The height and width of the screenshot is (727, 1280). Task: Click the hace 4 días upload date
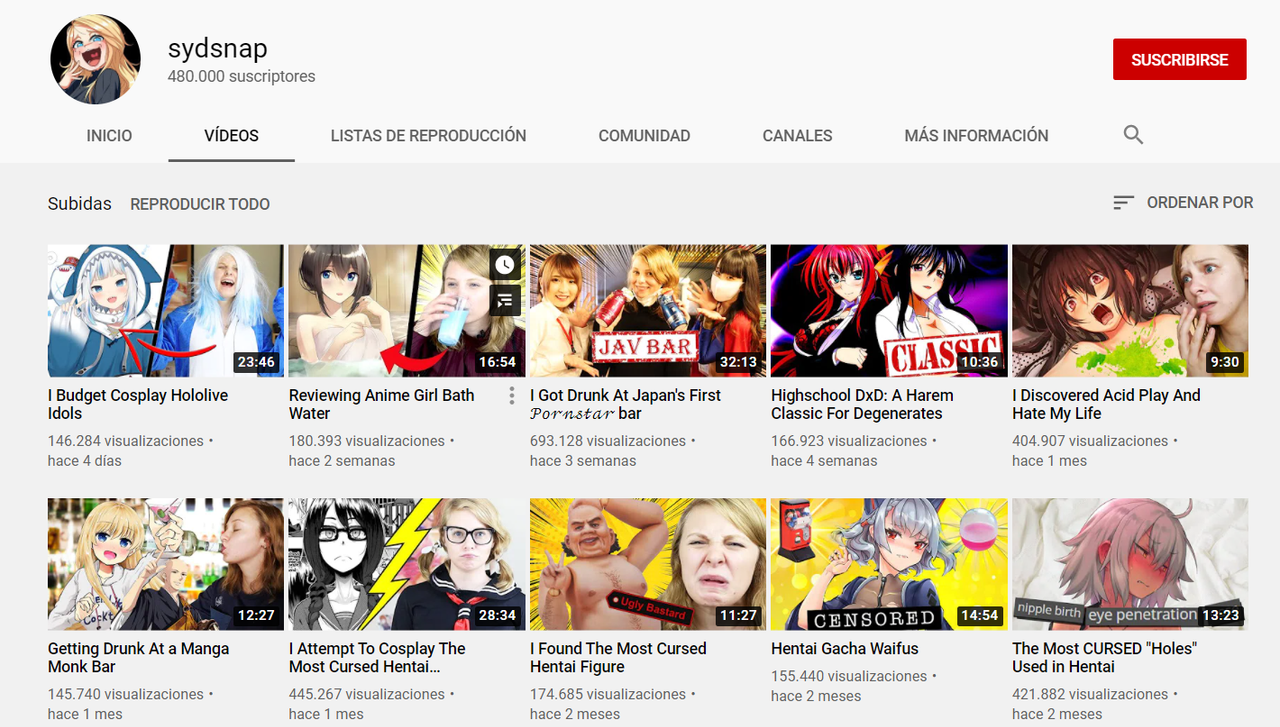point(85,461)
